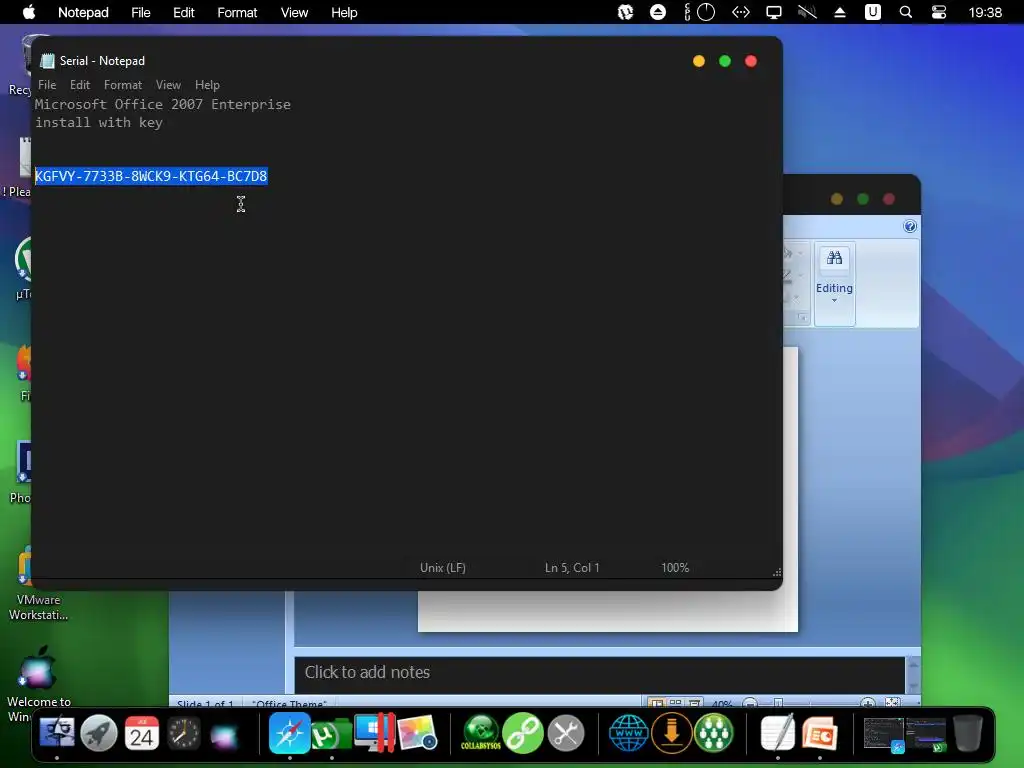
Task: Click the line 'install with key'
Action: click(x=99, y=122)
